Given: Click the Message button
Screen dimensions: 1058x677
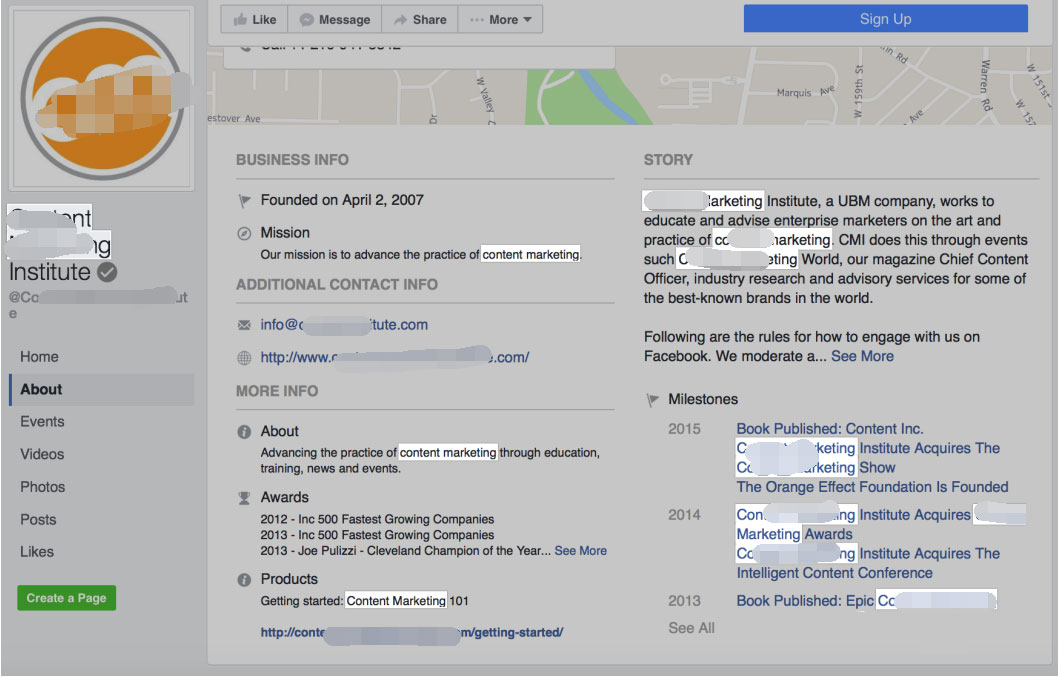Looking at the screenshot, I should (x=334, y=20).
